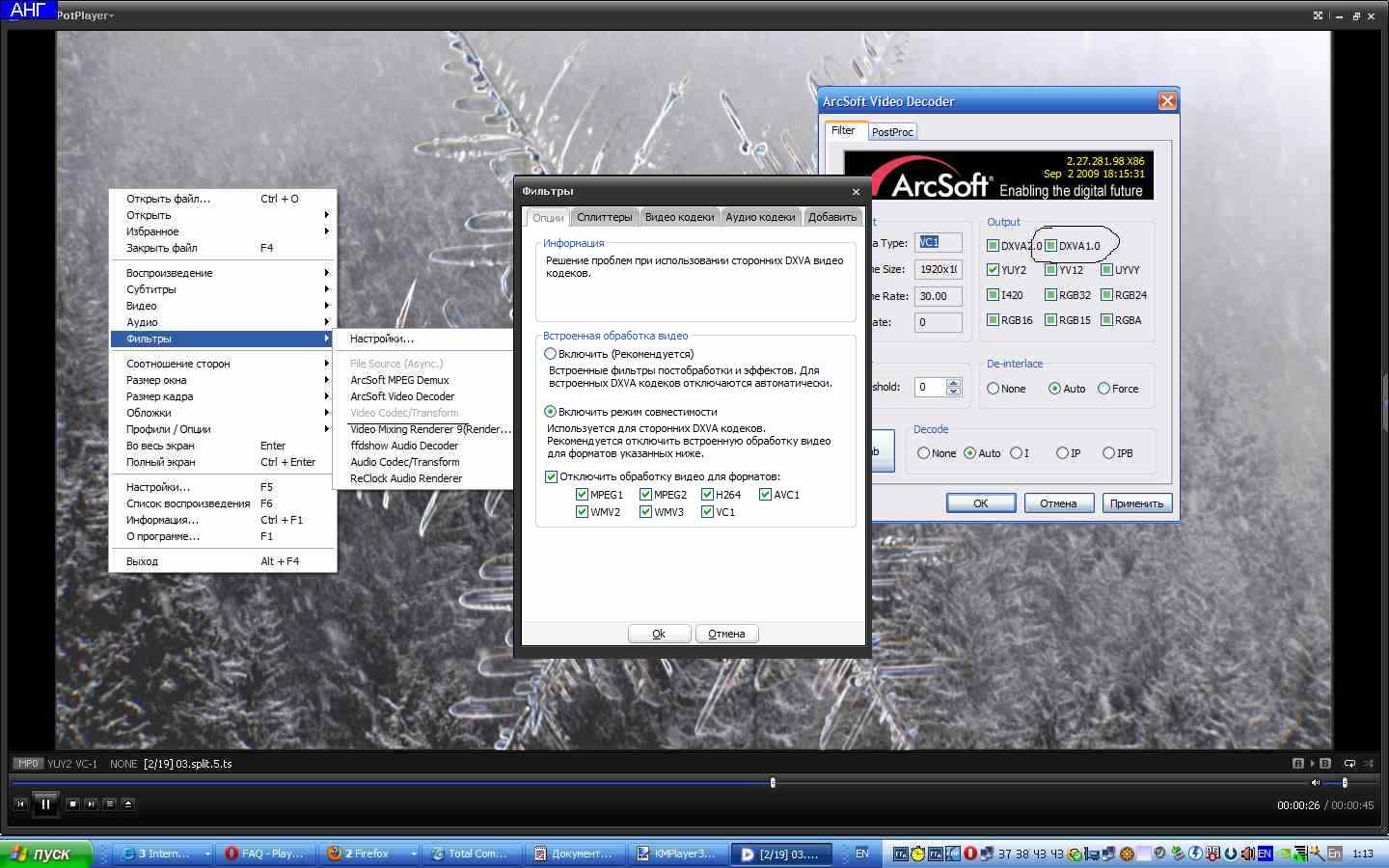
Task: Click the volume slider handle
Action: pyautogui.click(x=1345, y=782)
